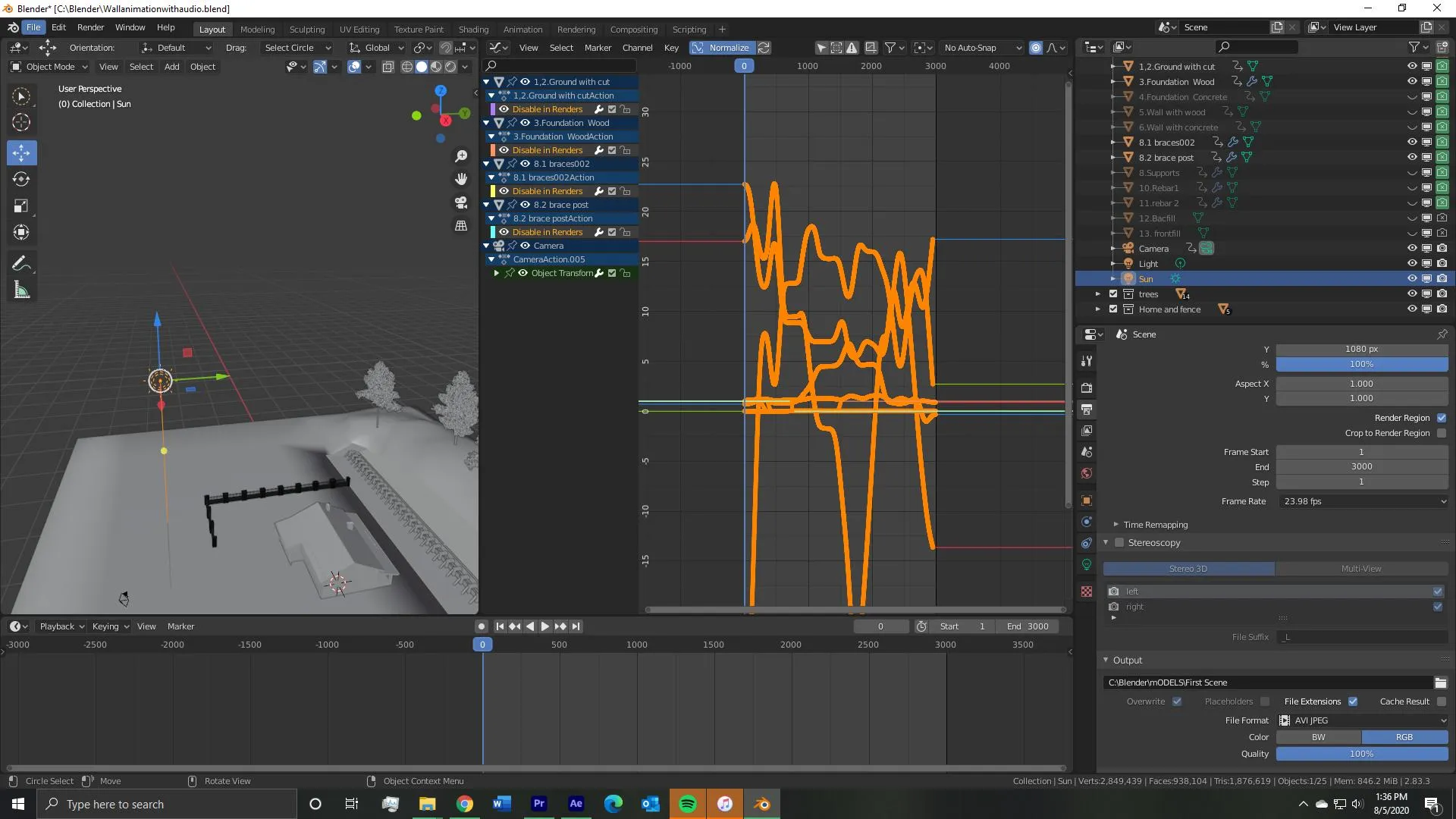Viewport: 1456px width, 819px height.
Task: Pick the Annotate pencil tool
Action: point(21,263)
